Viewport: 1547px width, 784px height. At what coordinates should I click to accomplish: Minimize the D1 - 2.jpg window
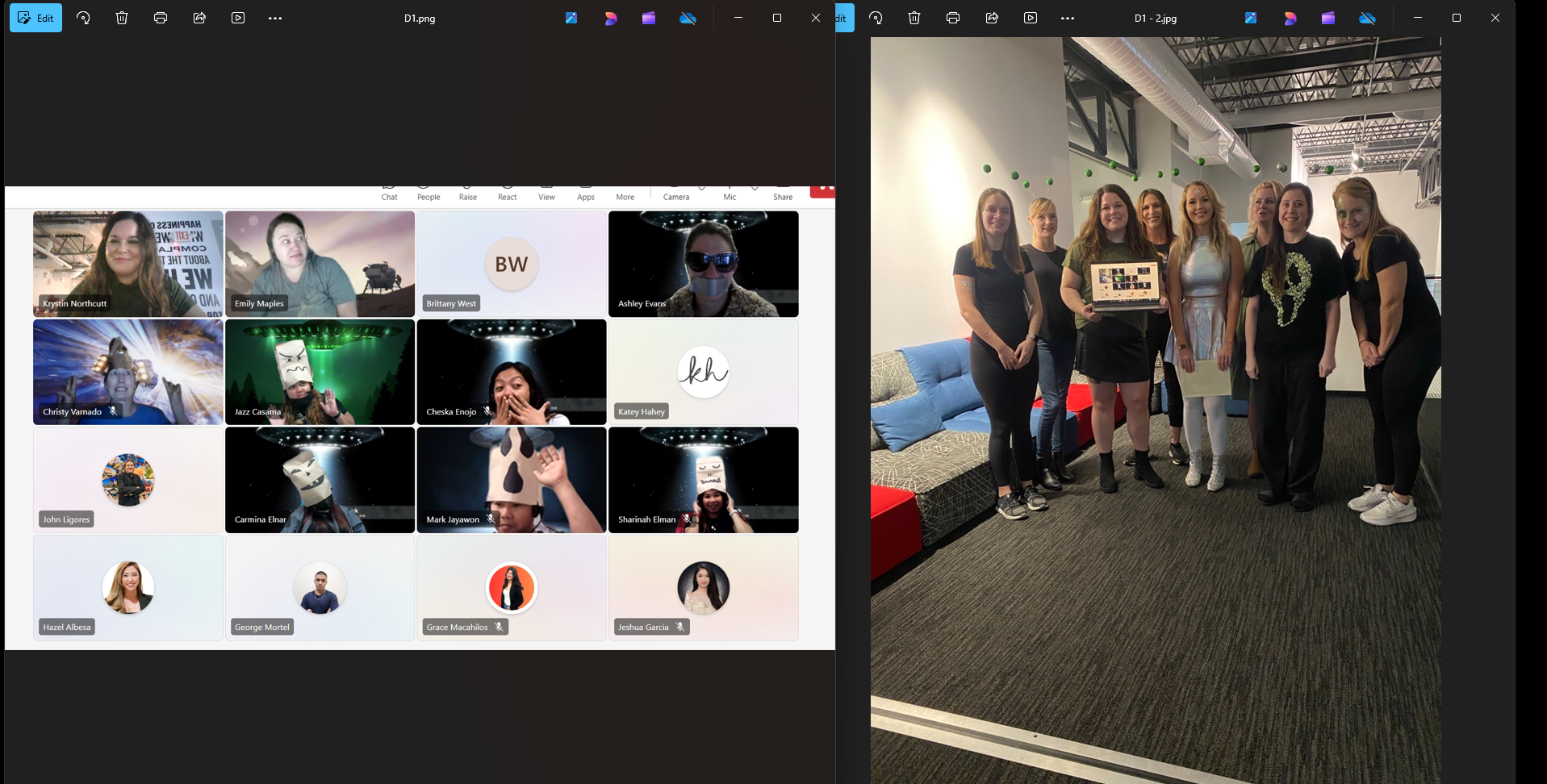[1418, 18]
